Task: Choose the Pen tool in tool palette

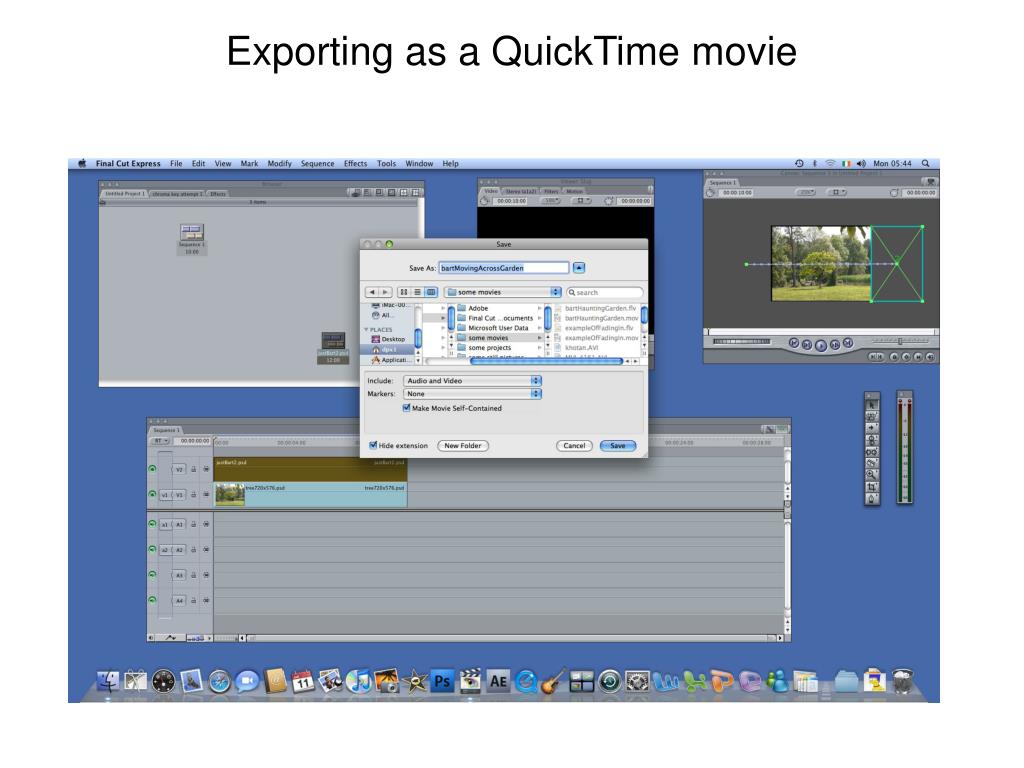Action: 872,499
